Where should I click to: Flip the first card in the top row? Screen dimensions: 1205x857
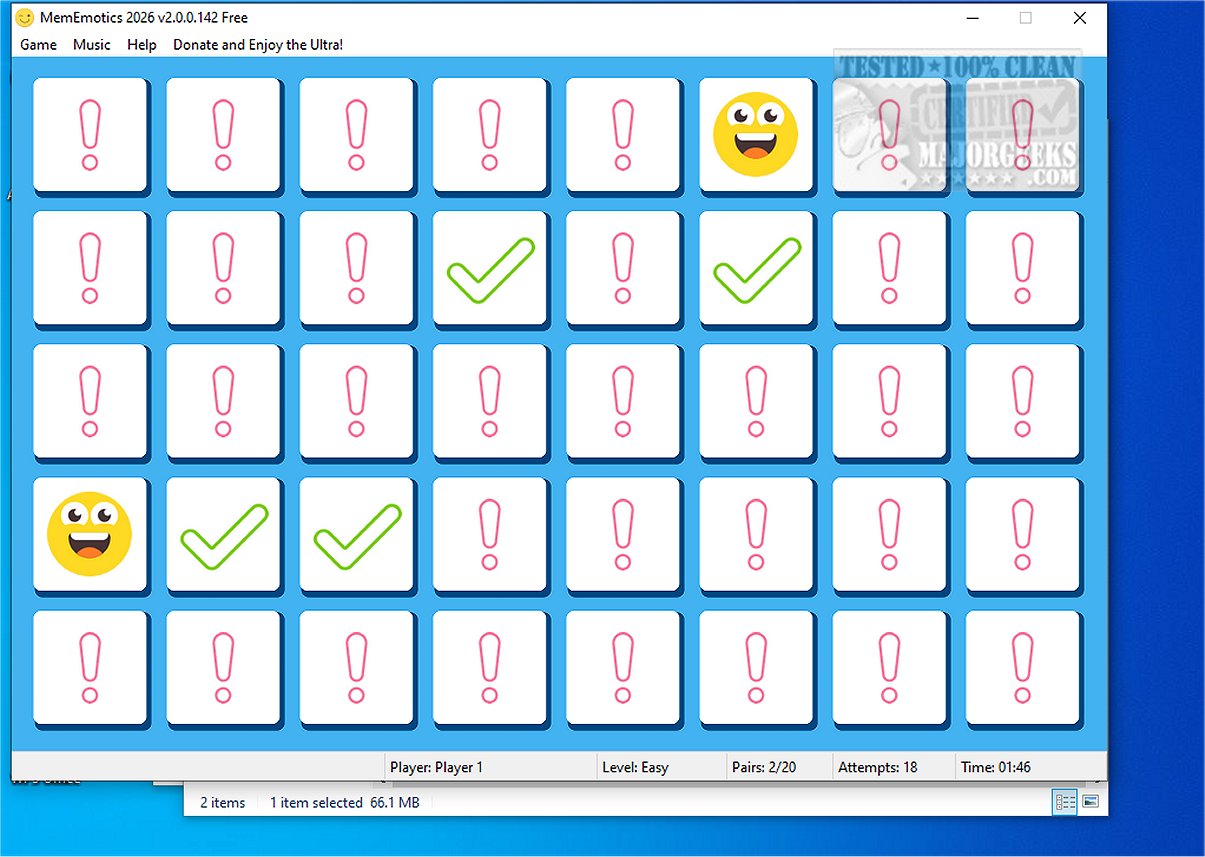click(x=90, y=134)
